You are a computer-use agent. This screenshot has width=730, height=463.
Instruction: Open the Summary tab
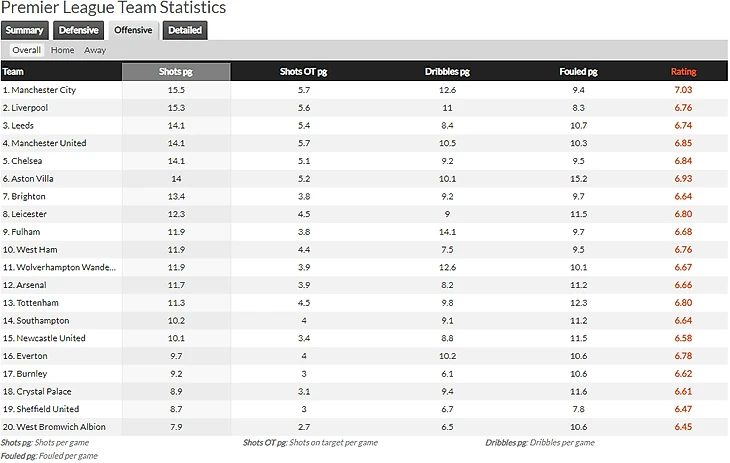25,30
